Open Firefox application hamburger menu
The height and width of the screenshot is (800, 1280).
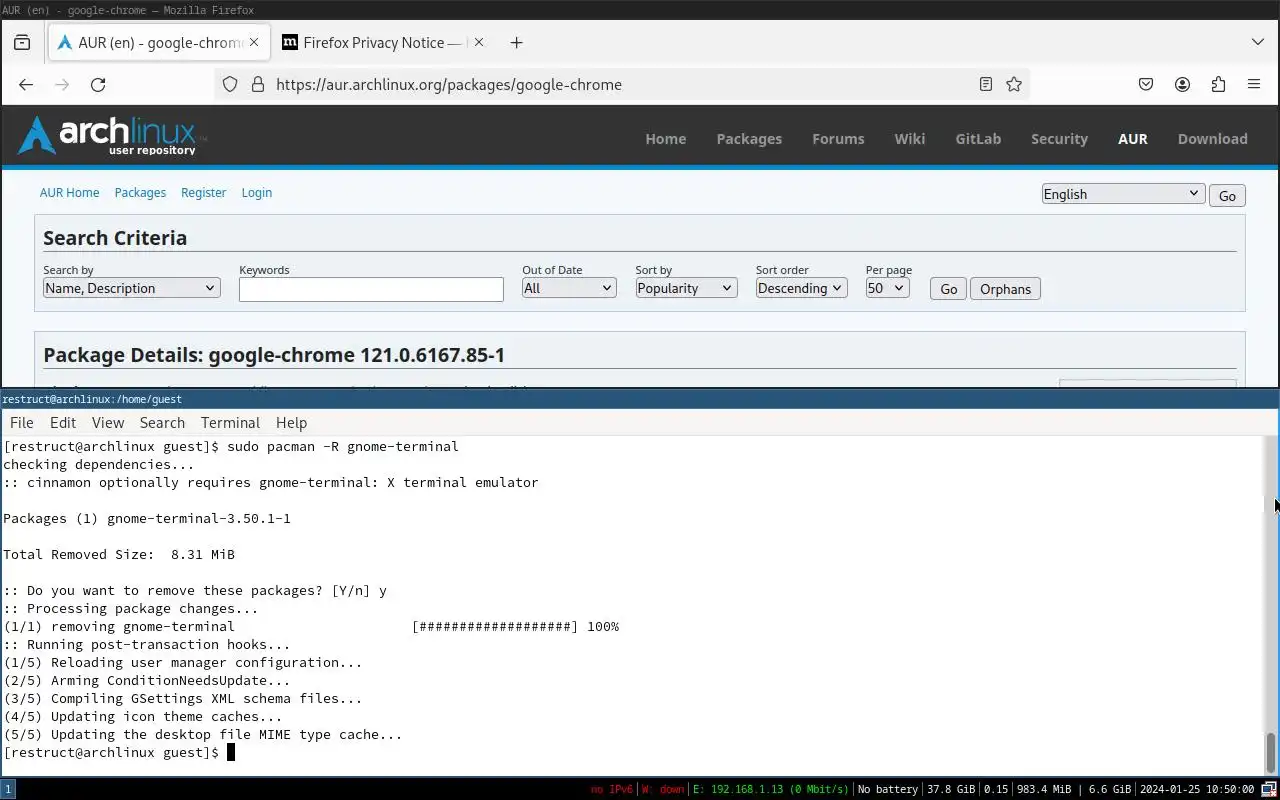(1254, 84)
